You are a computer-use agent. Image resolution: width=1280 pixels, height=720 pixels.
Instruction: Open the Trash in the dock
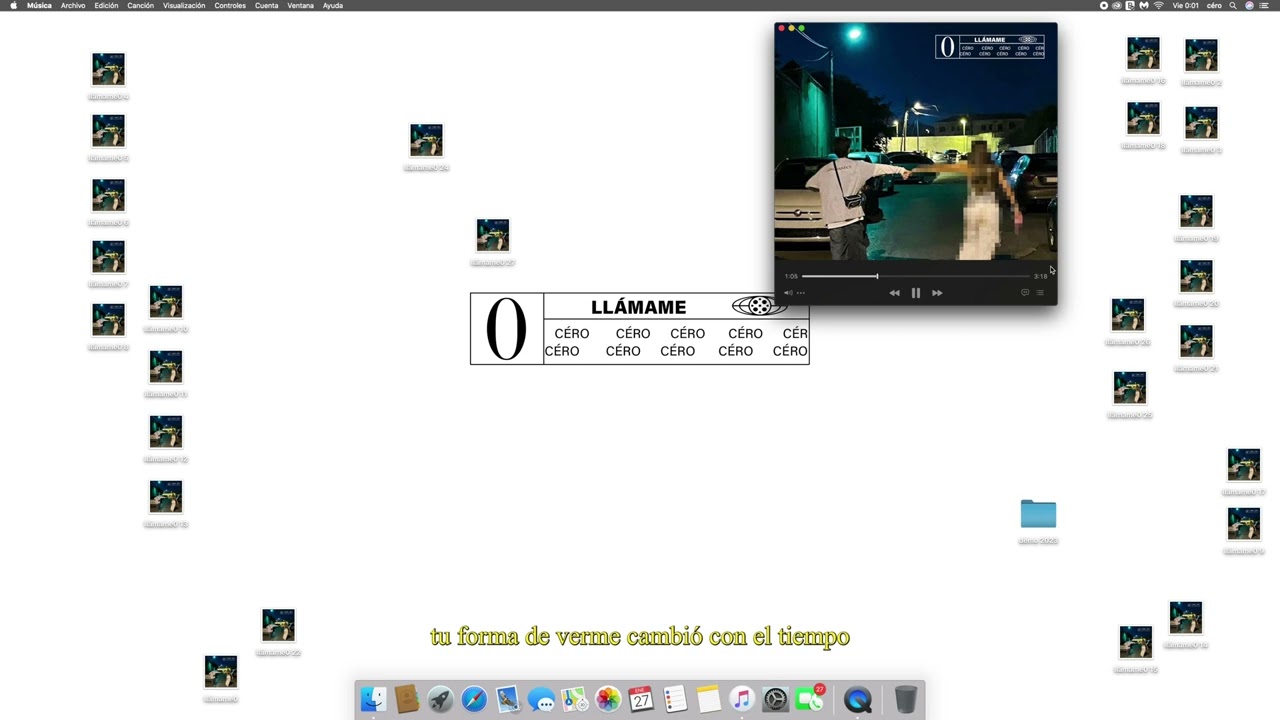point(905,699)
